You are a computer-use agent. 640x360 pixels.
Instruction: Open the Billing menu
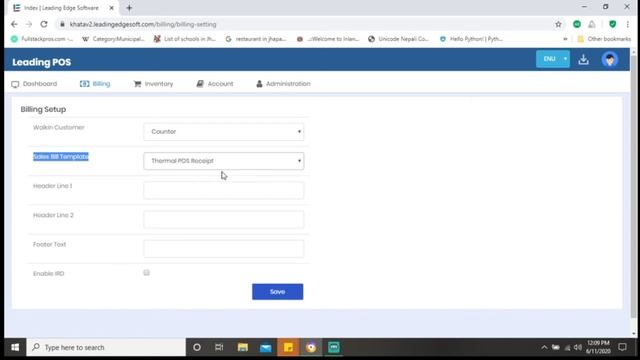click(x=95, y=84)
